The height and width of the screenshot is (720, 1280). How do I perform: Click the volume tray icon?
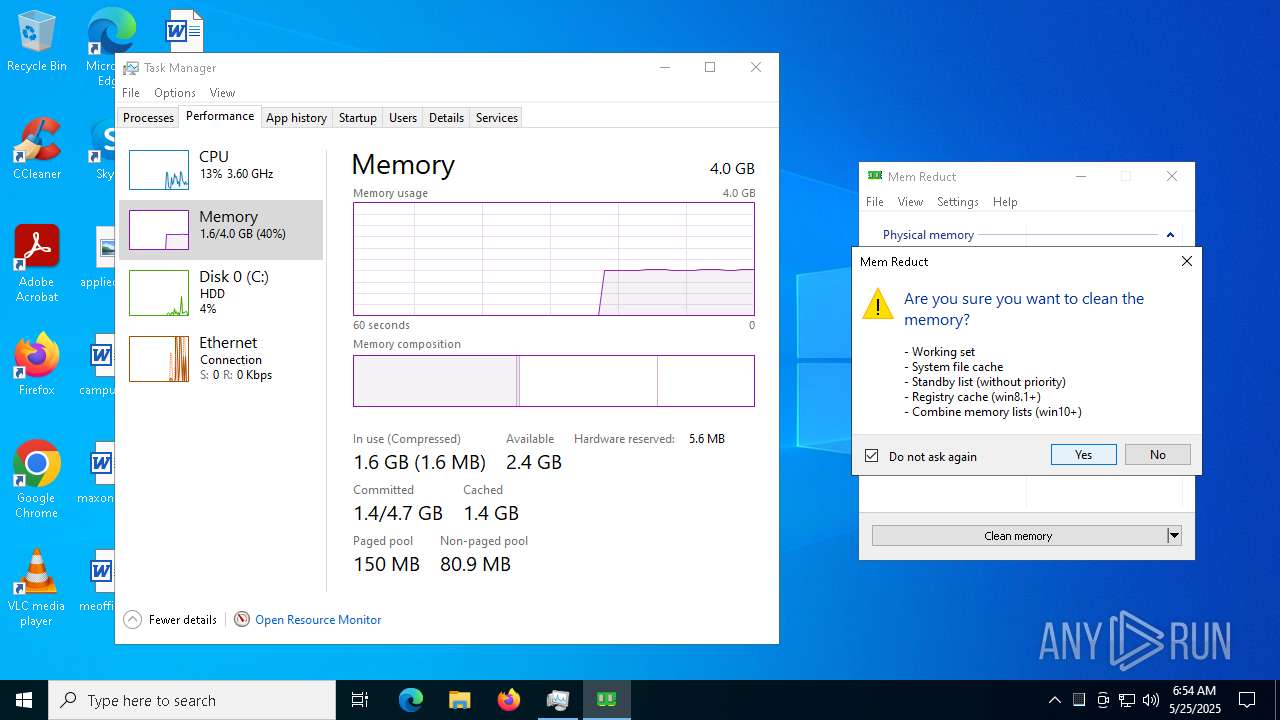[x=1151, y=700]
